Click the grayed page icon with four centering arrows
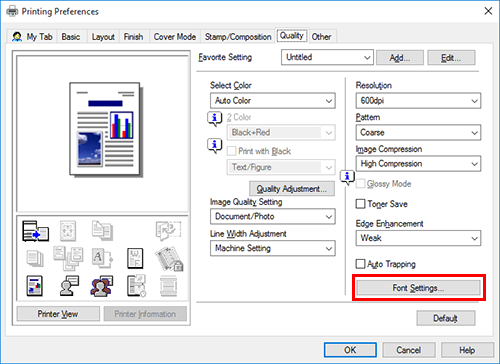Screen dimensions: 500x364 pos(68,230)
